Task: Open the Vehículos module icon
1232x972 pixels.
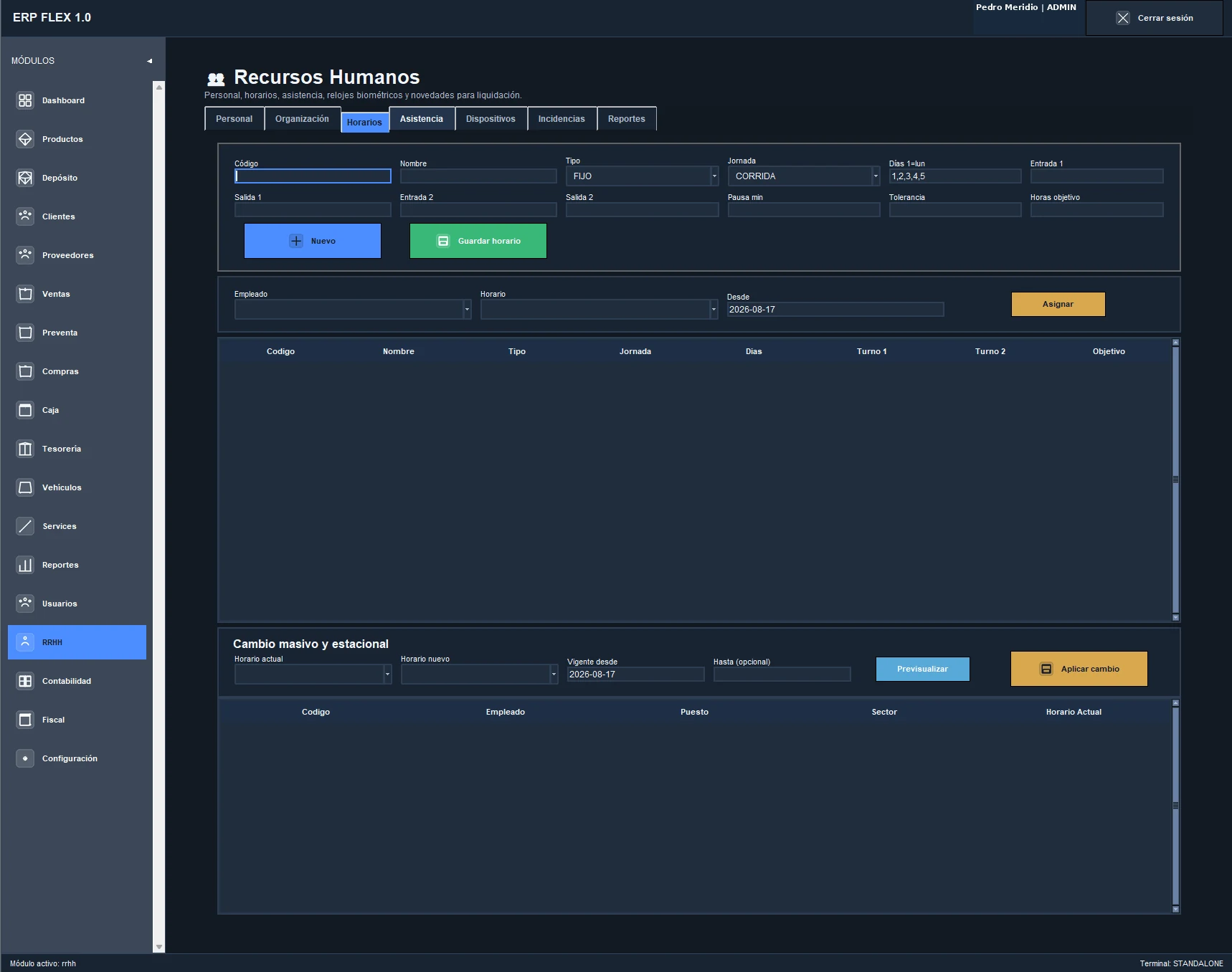Action: tap(25, 487)
